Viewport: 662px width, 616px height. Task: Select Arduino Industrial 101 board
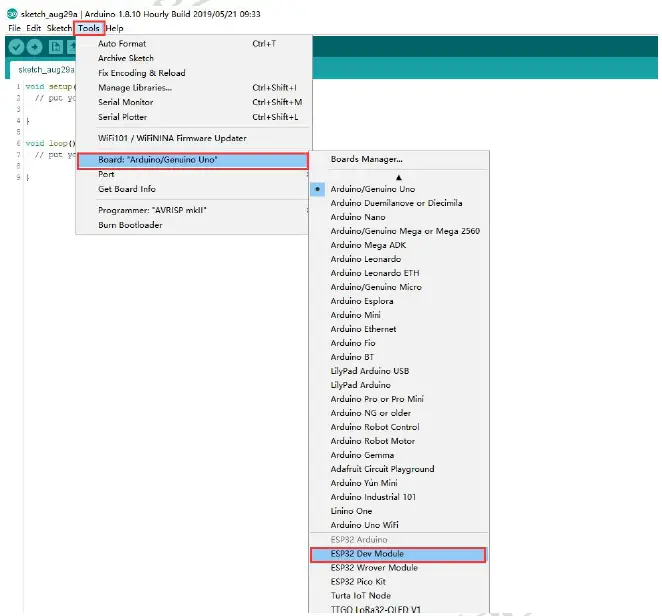(399, 497)
